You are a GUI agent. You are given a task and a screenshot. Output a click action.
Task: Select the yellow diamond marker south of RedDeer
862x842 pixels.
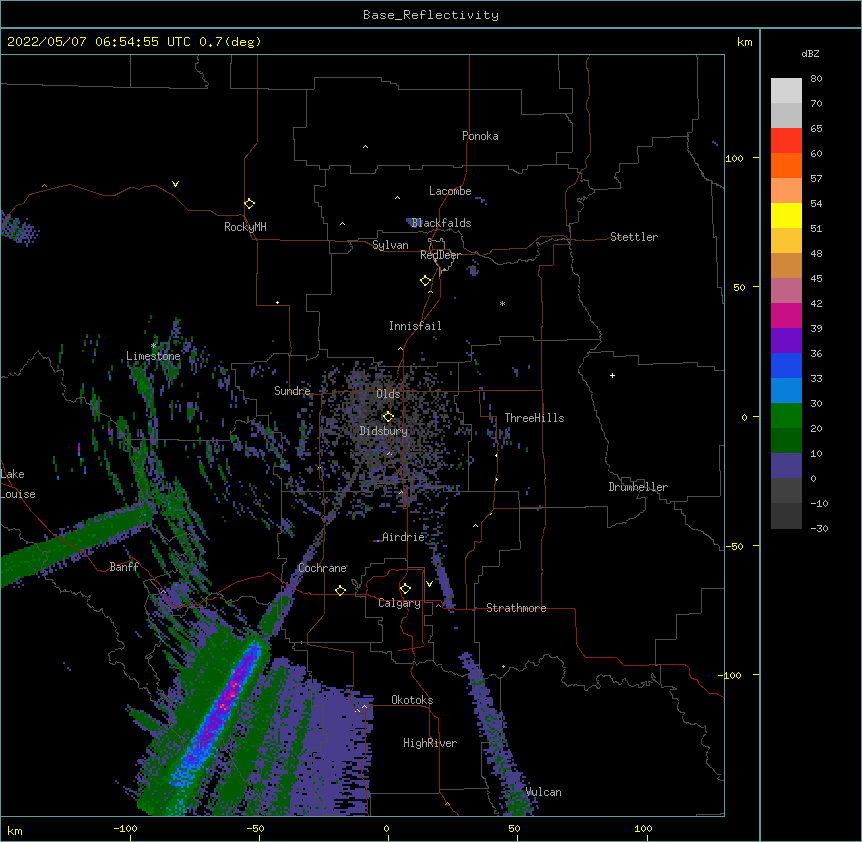coord(426,281)
